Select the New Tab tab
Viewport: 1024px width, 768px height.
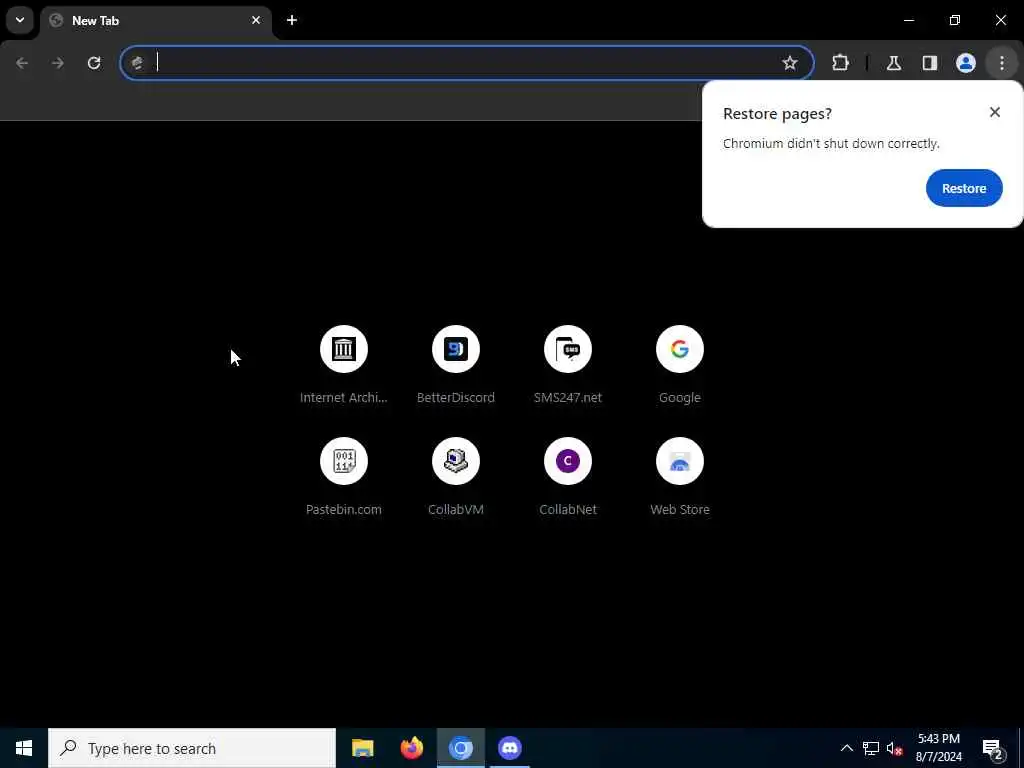click(x=157, y=21)
